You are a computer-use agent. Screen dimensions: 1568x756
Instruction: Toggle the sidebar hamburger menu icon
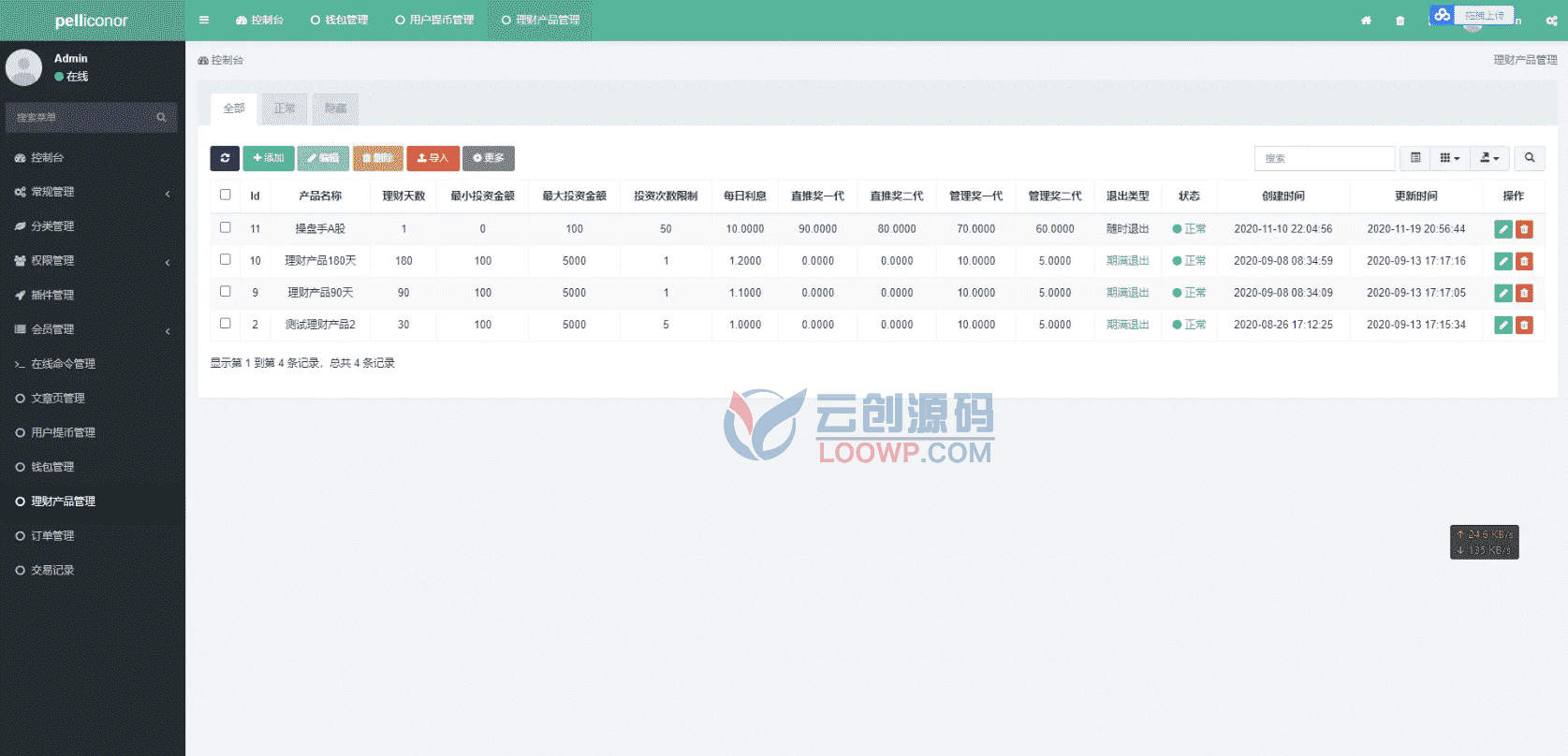(x=204, y=20)
